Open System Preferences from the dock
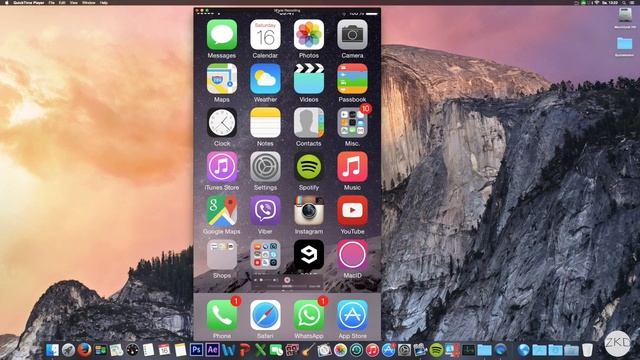 click(x=404, y=350)
